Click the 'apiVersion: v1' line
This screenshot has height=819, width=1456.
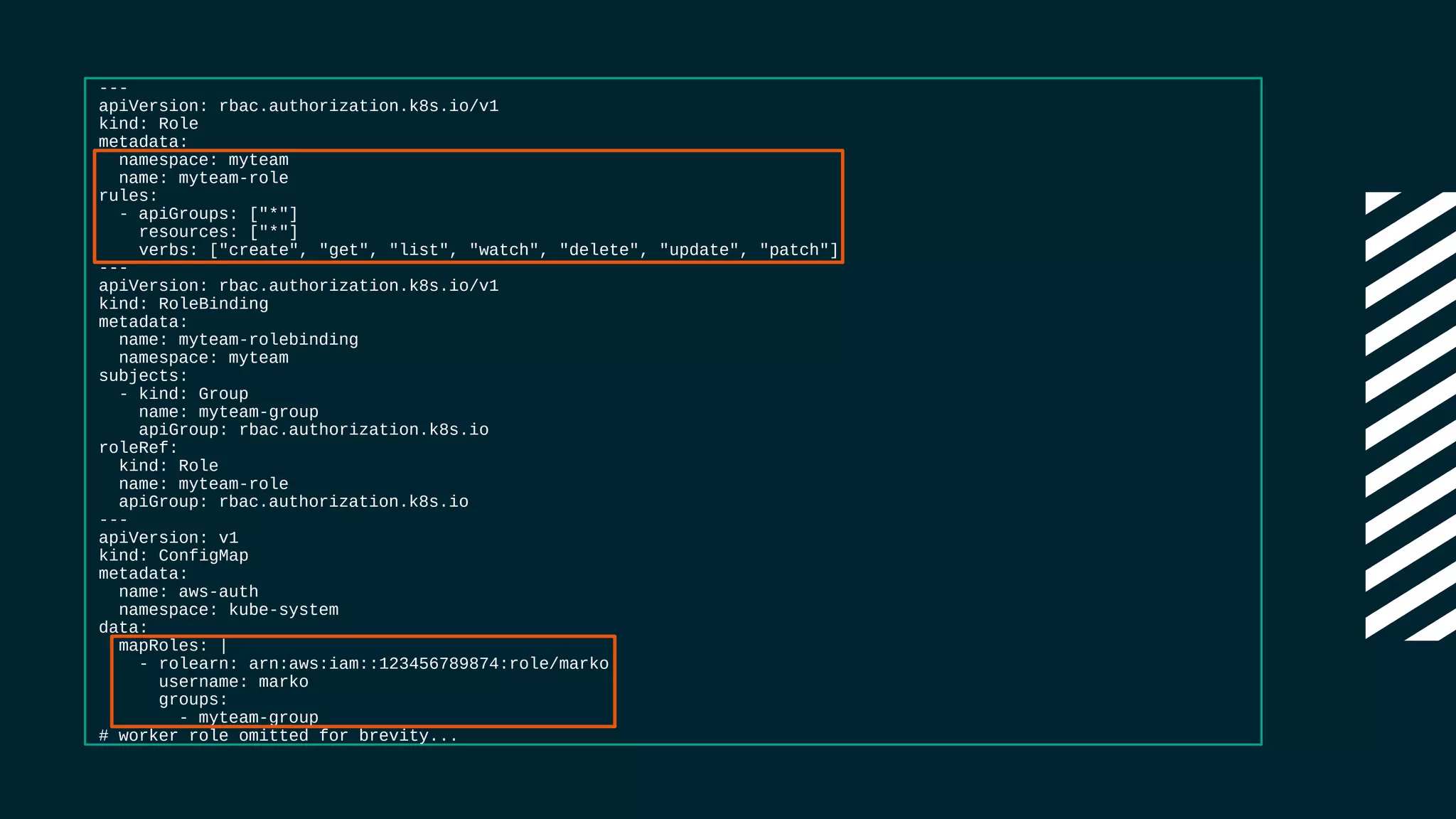coord(168,538)
